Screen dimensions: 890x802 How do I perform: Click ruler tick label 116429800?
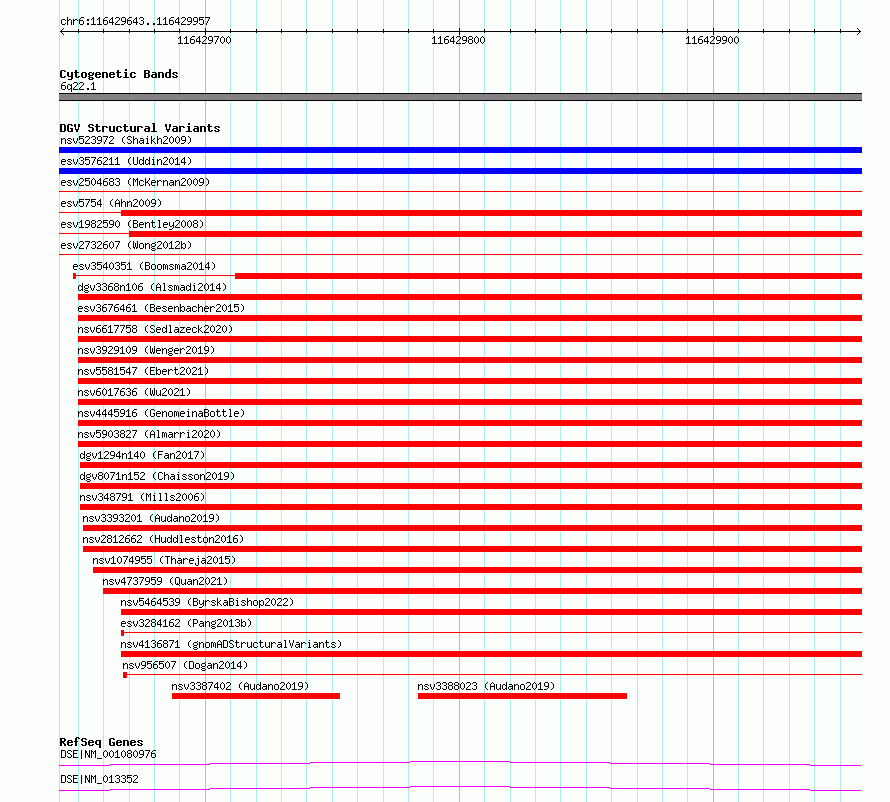[458, 40]
